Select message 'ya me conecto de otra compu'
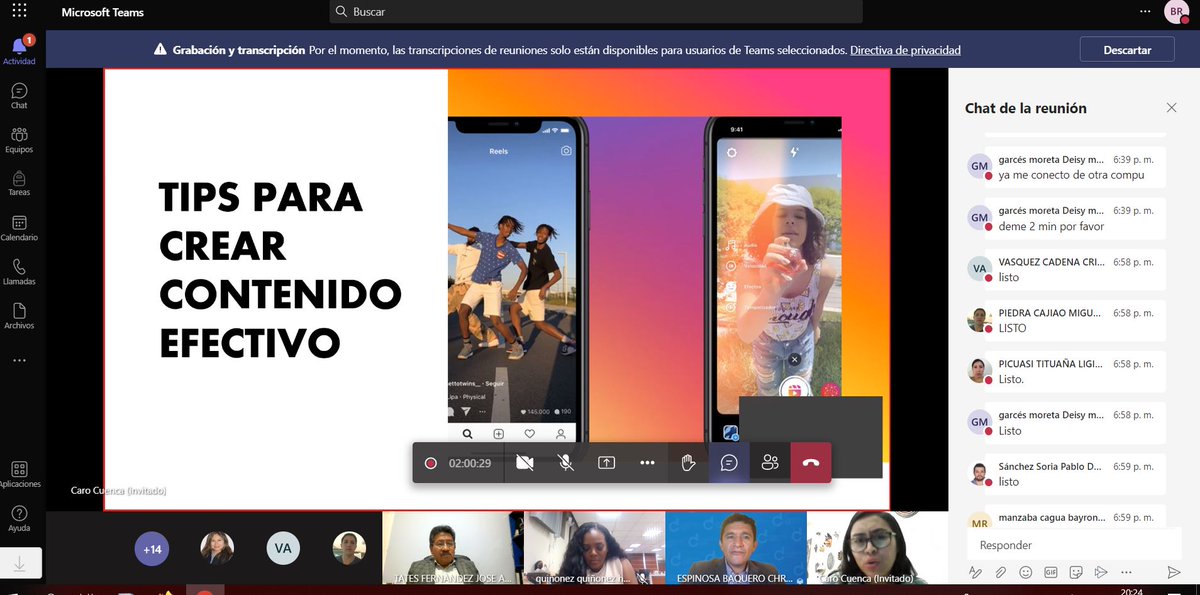The height and width of the screenshot is (595, 1200). point(1071,175)
